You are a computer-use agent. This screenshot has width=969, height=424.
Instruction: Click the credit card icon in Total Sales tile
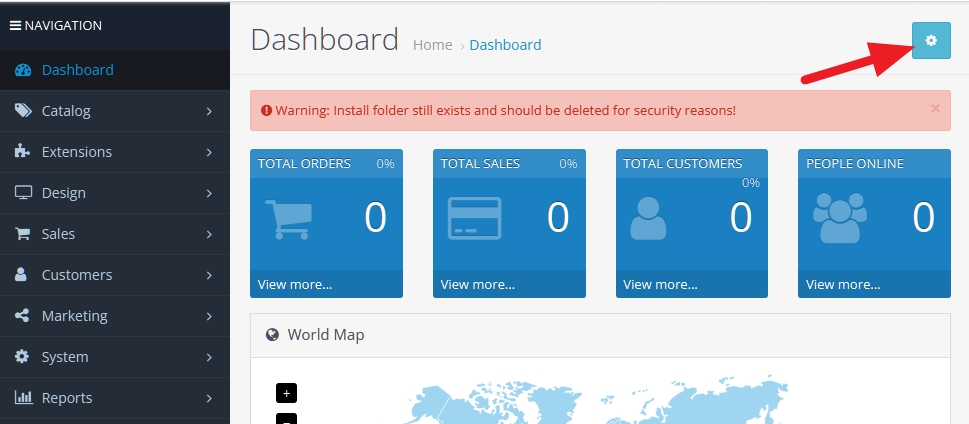pos(474,218)
